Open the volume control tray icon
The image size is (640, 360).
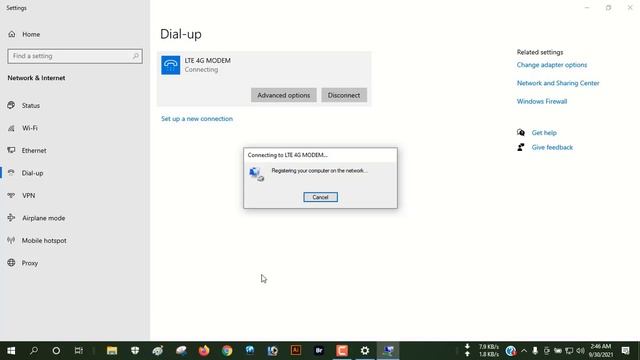click(580, 351)
